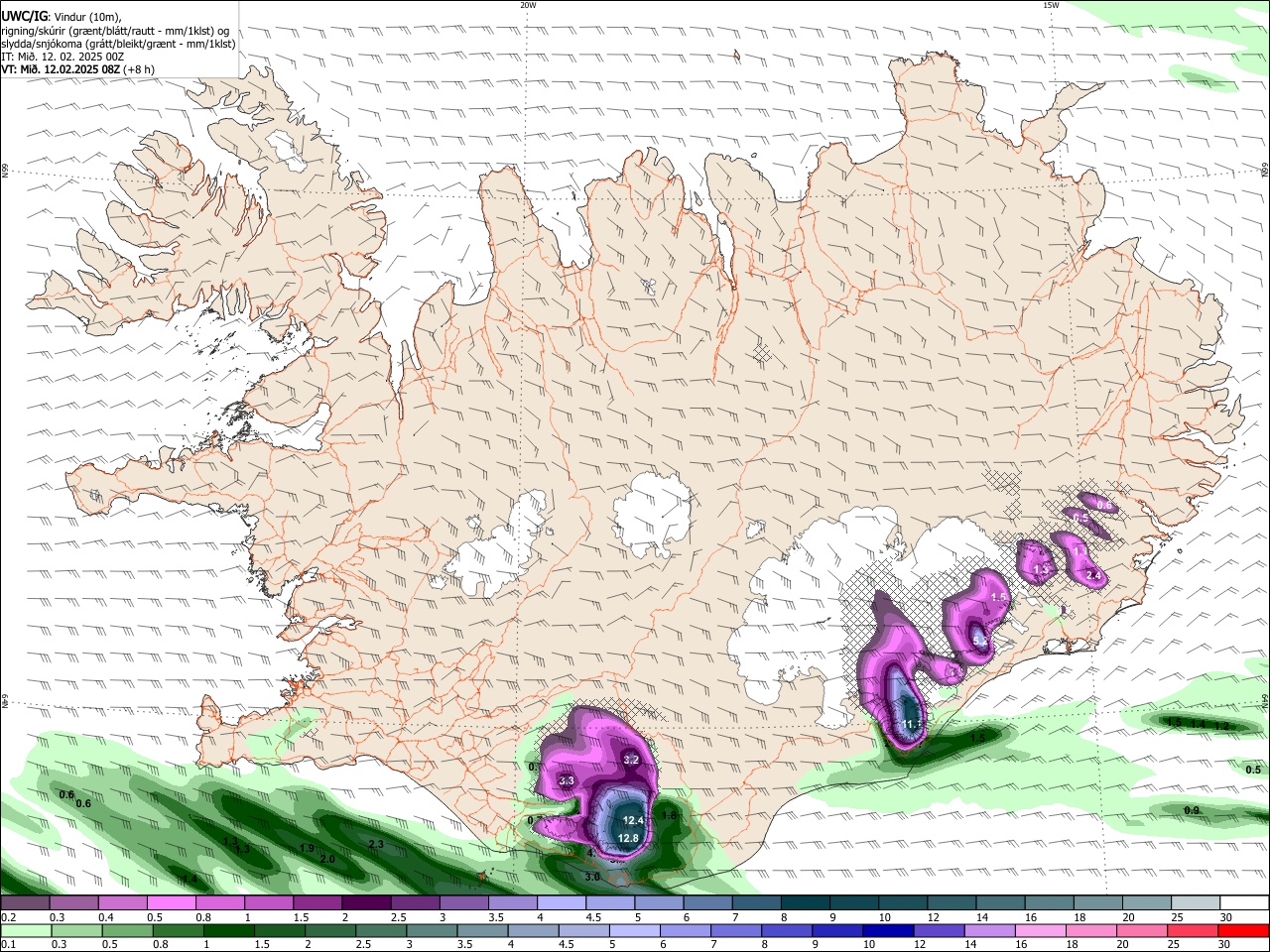Image resolution: width=1270 pixels, height=952 pixels.
Task: Click the '2.0' rain value offshore
Action: (327, 859)
